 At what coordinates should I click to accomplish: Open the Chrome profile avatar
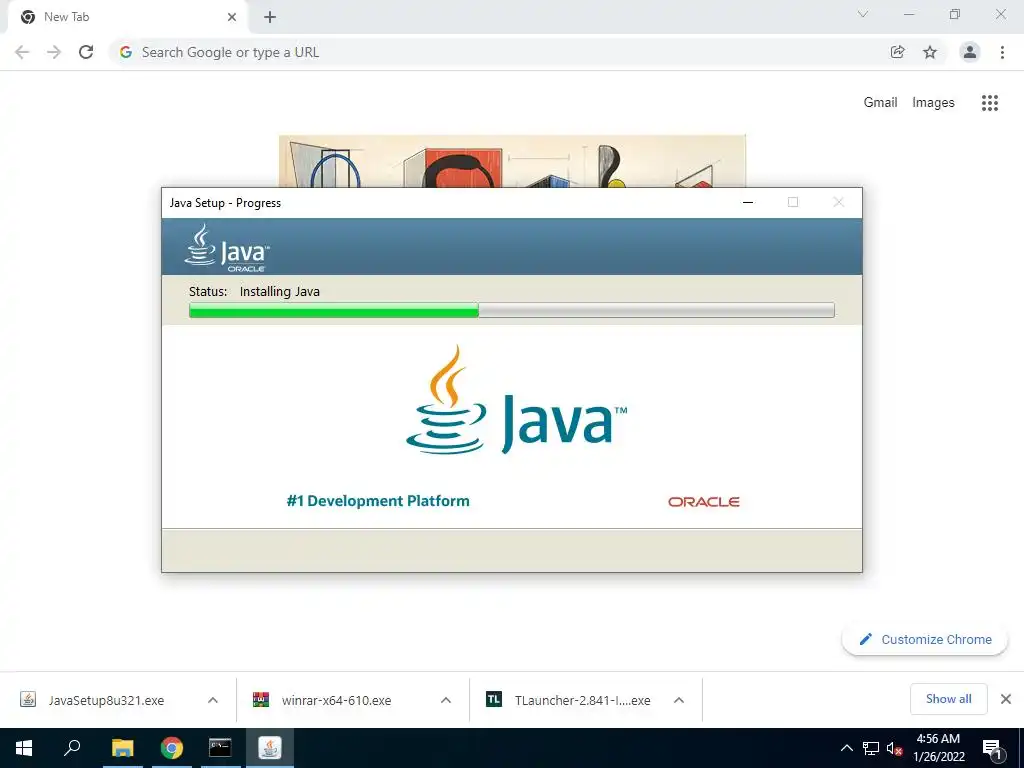(x=970, y=52)
